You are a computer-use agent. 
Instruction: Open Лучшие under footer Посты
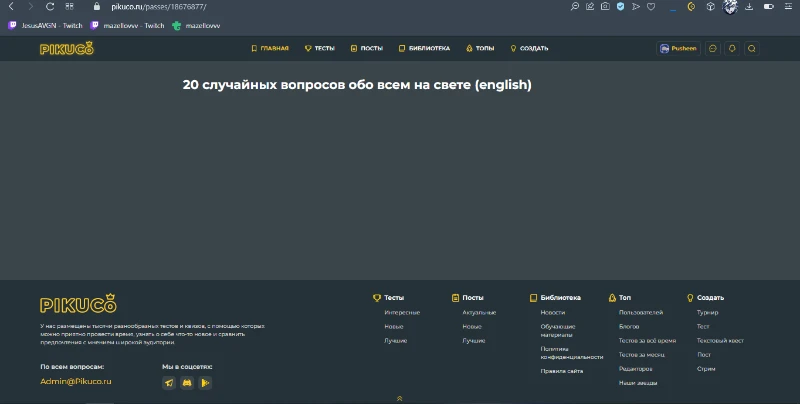474,341
